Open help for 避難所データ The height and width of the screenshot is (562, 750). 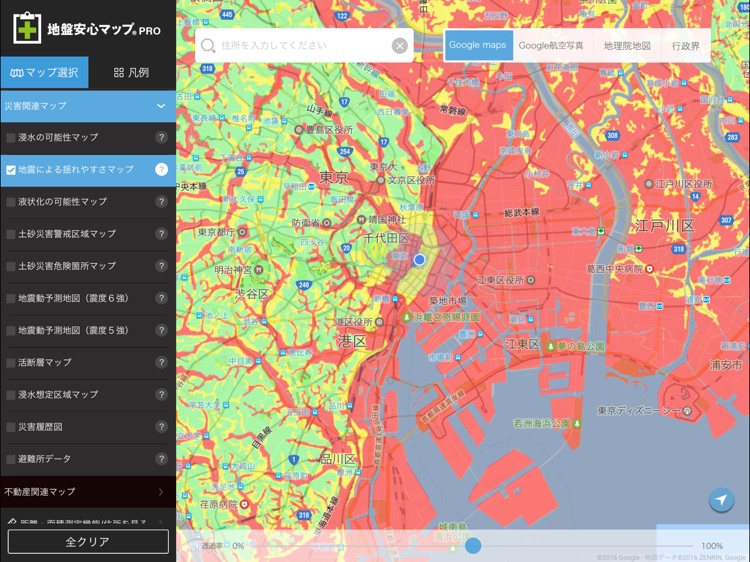click(162, 459)
